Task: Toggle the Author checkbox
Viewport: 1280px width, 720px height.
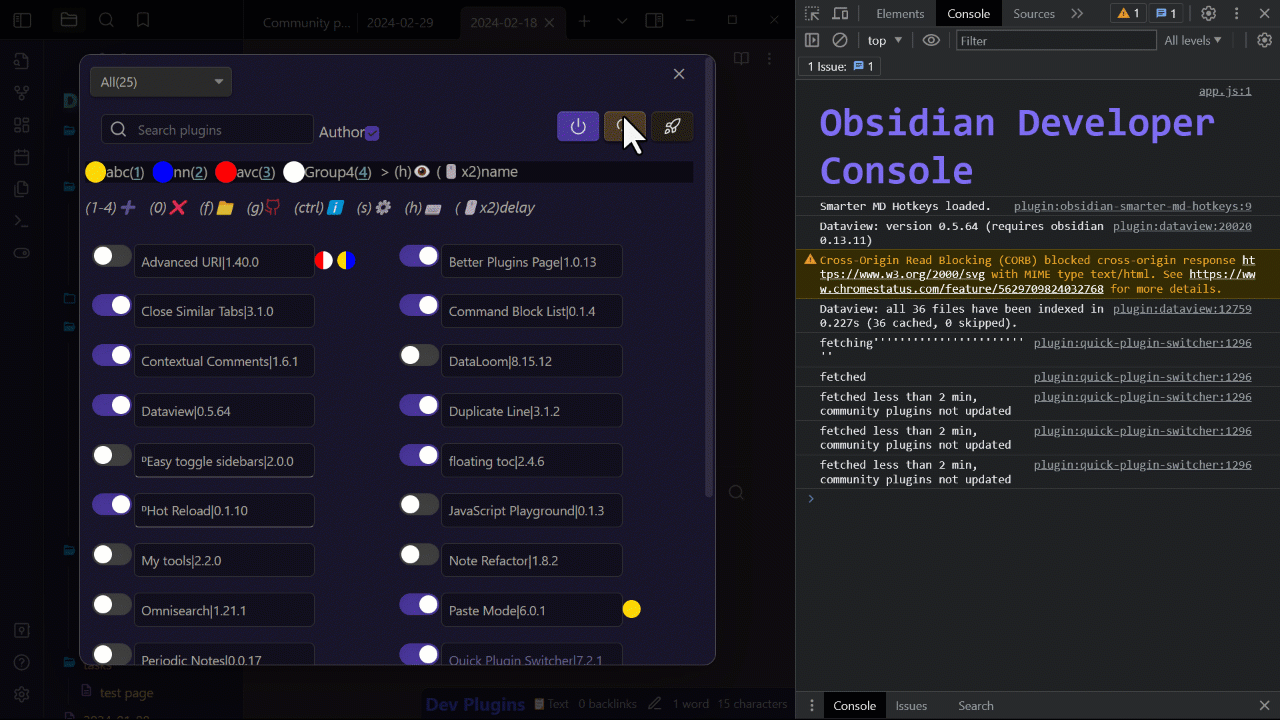Action: [x=372, y=133]
